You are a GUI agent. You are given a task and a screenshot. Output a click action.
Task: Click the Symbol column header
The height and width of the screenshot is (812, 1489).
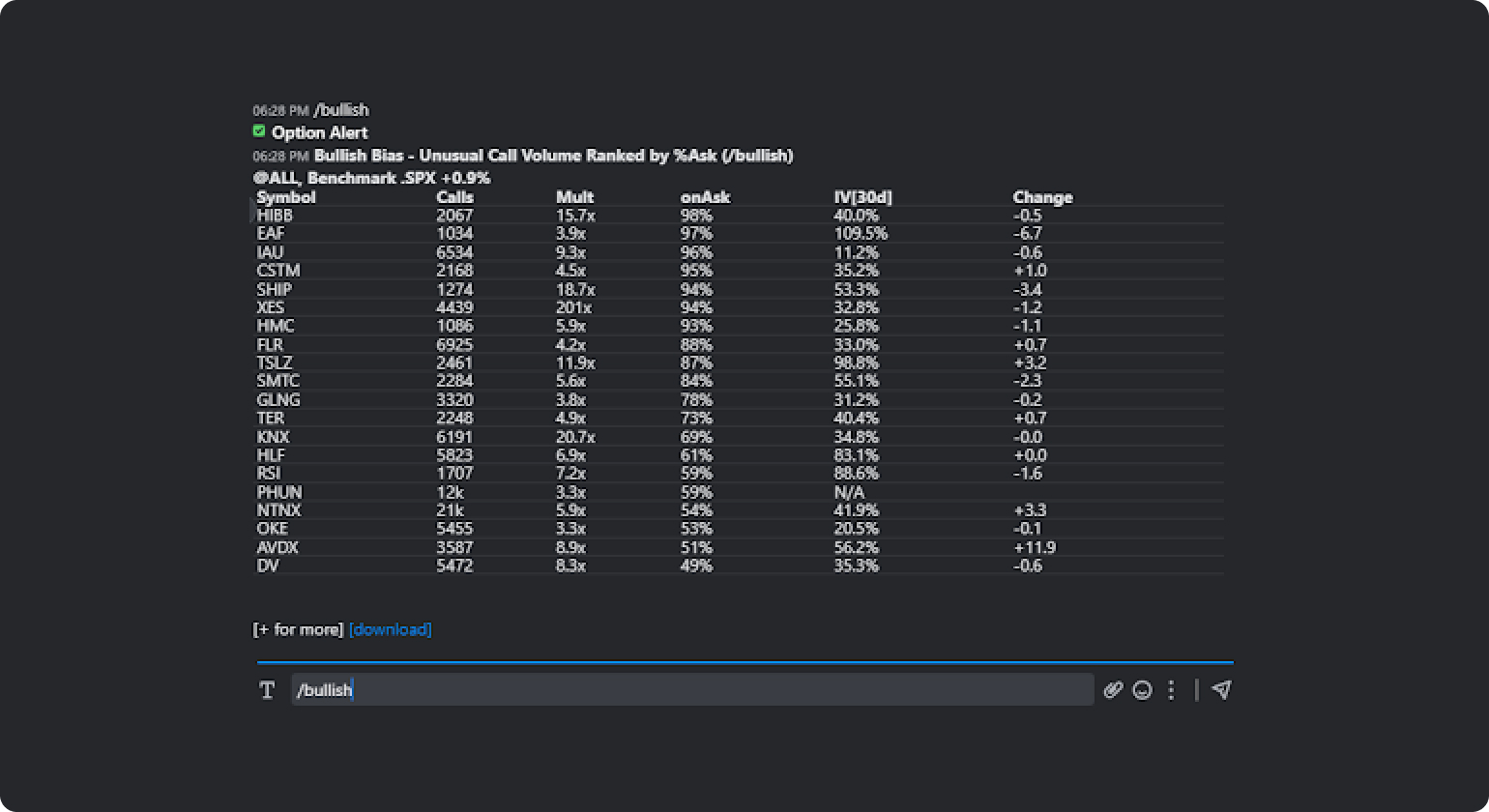tap(286, 197)
